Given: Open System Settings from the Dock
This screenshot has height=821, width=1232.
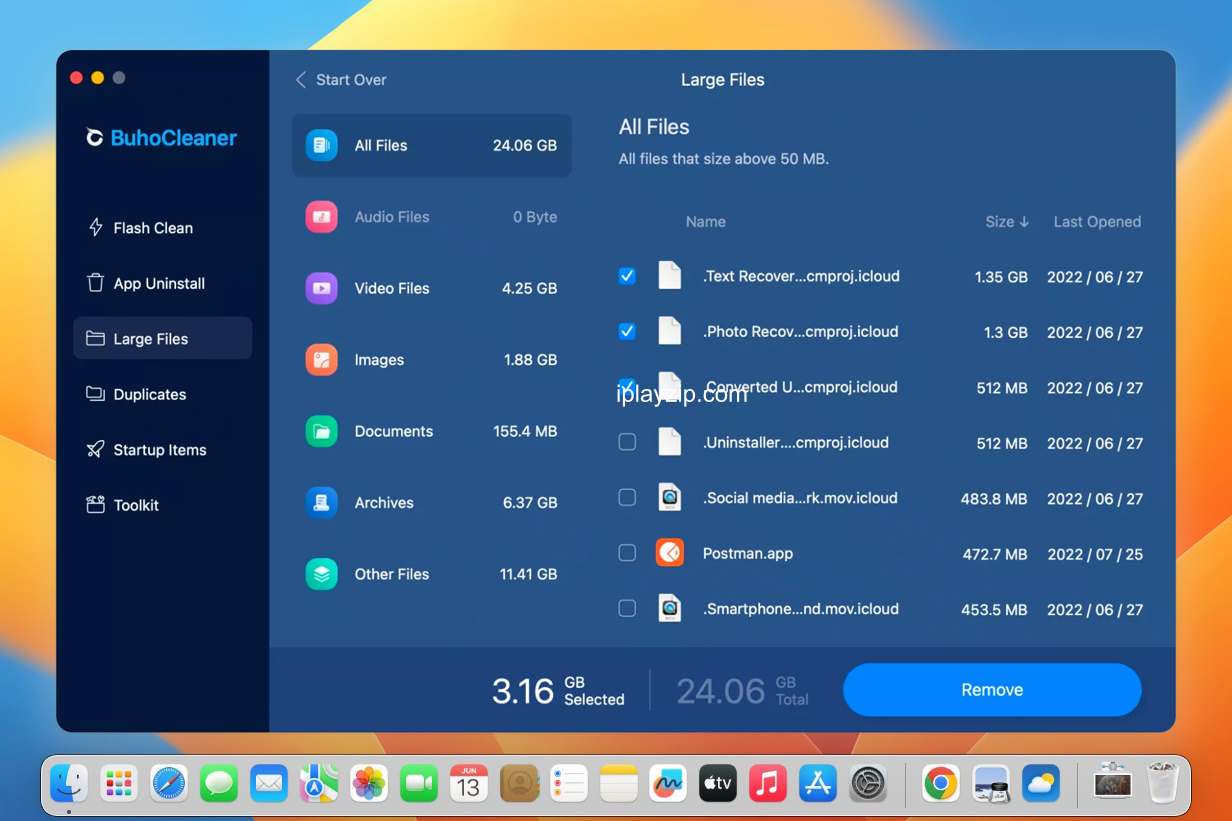Looking at the screenshot, I should coord(868,784).
